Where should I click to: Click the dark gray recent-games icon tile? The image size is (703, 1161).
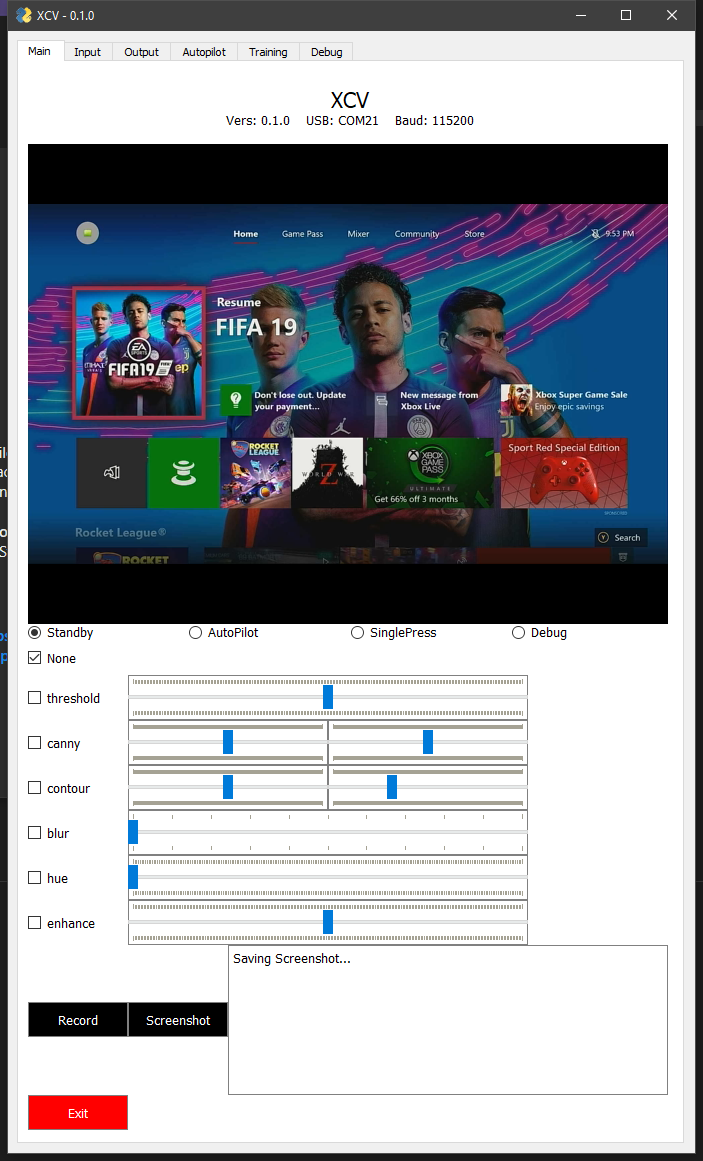click(112, 472)
